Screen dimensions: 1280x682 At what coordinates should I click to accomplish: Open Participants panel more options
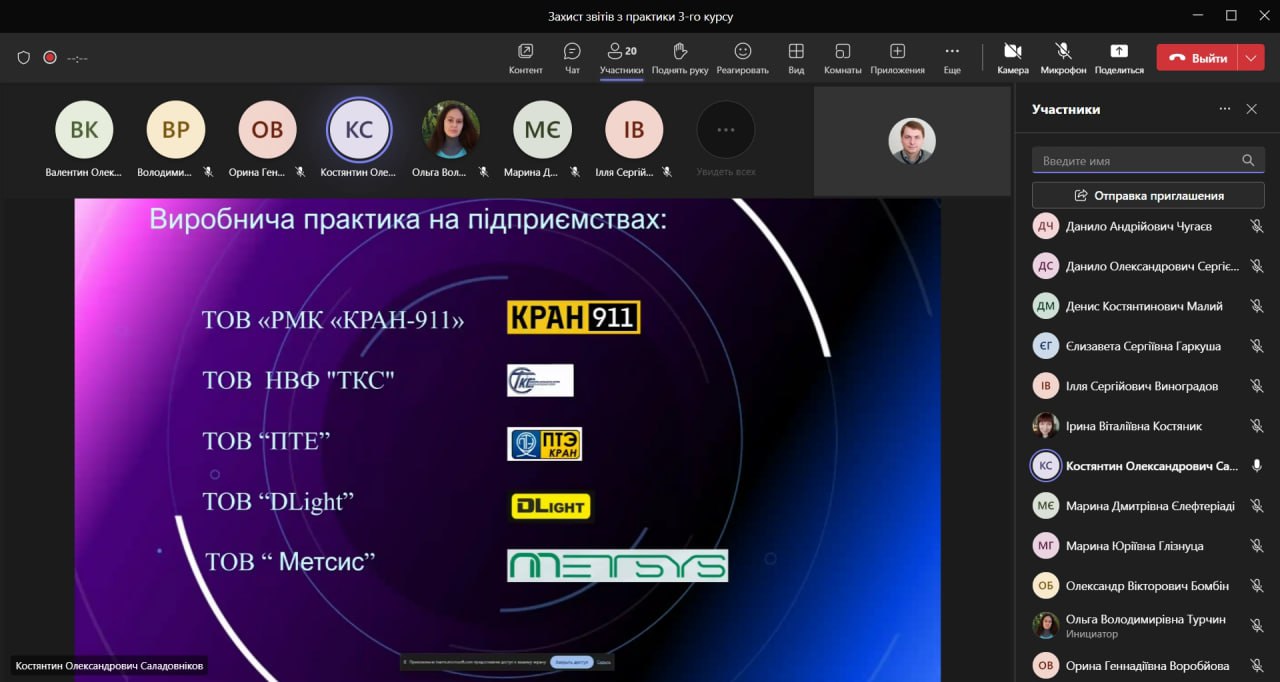click(1224, 109)
